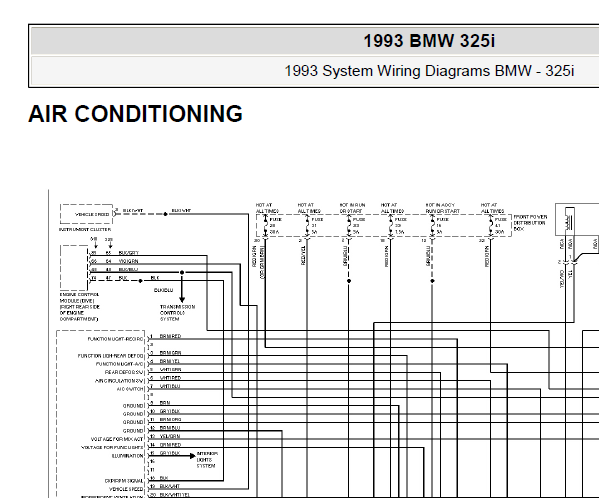Click the 'FUSE 20 30A' fuse label
Screen dimensions: 599x498
[x=275, y=226]
